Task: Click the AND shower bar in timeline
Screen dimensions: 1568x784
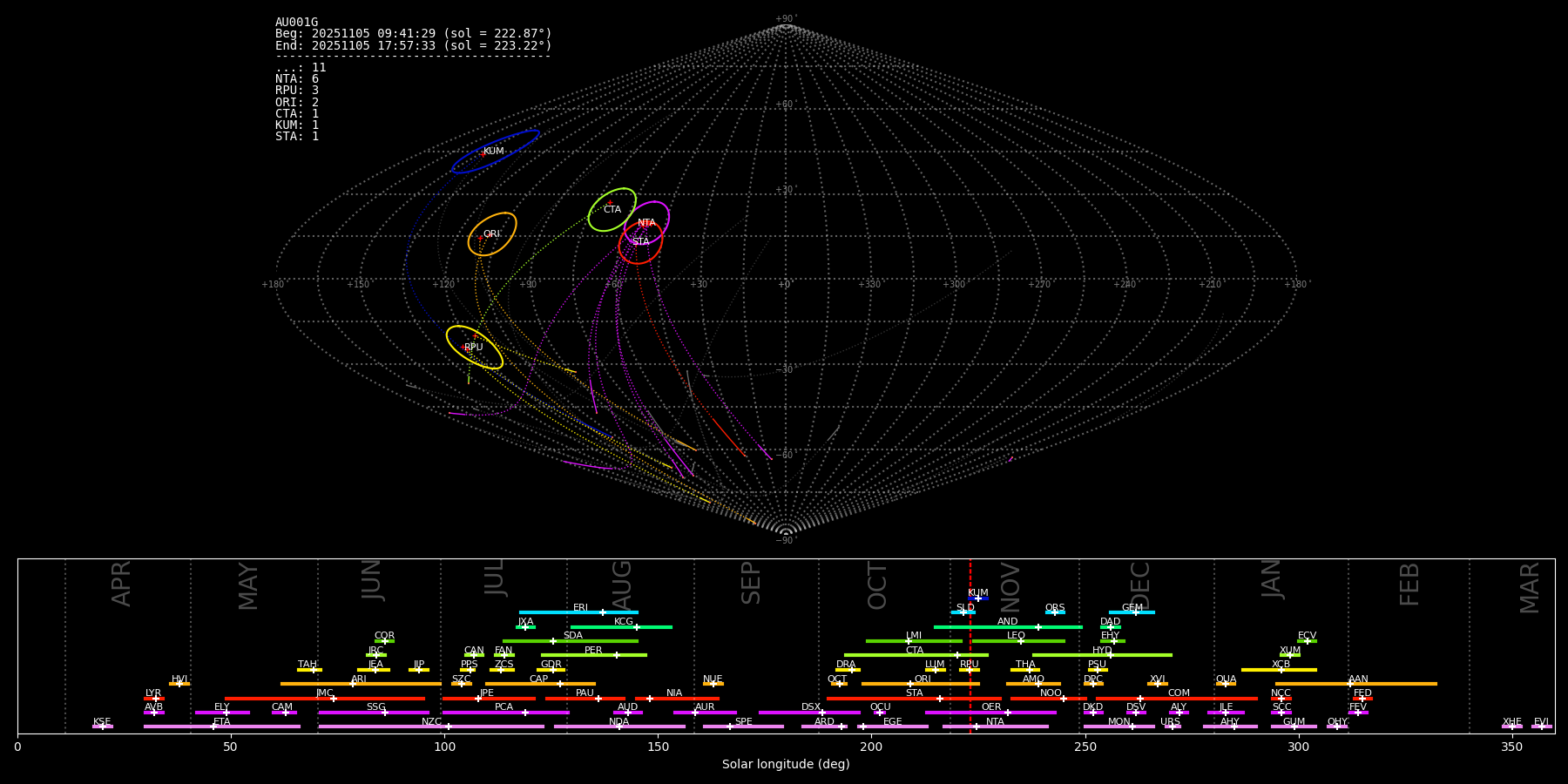Action: (1008, 626)
